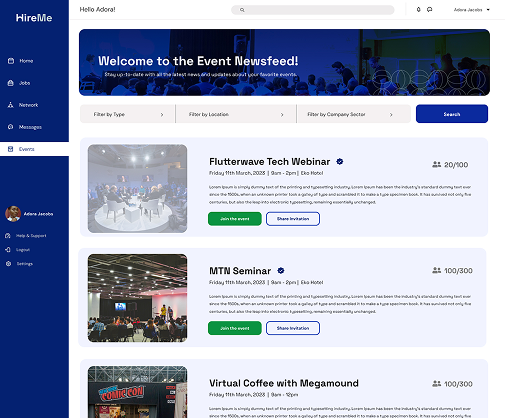505x418 pixels.
Task: Open the Adora Jacobs account dropdown arrow
Action: 488,10
